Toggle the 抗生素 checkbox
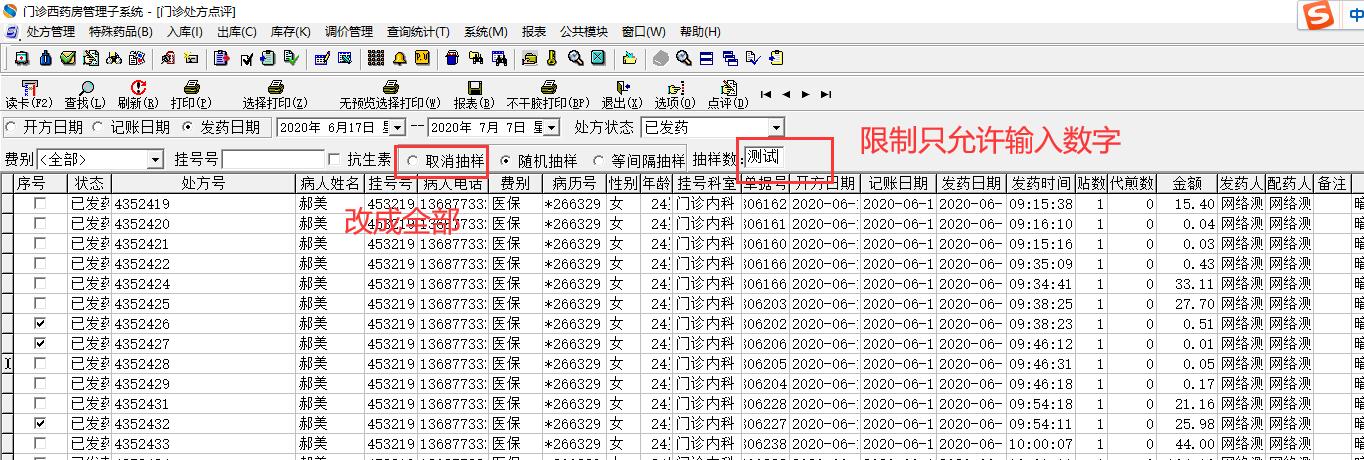This screenshot has height=460, width=1364. pos(335,159)
